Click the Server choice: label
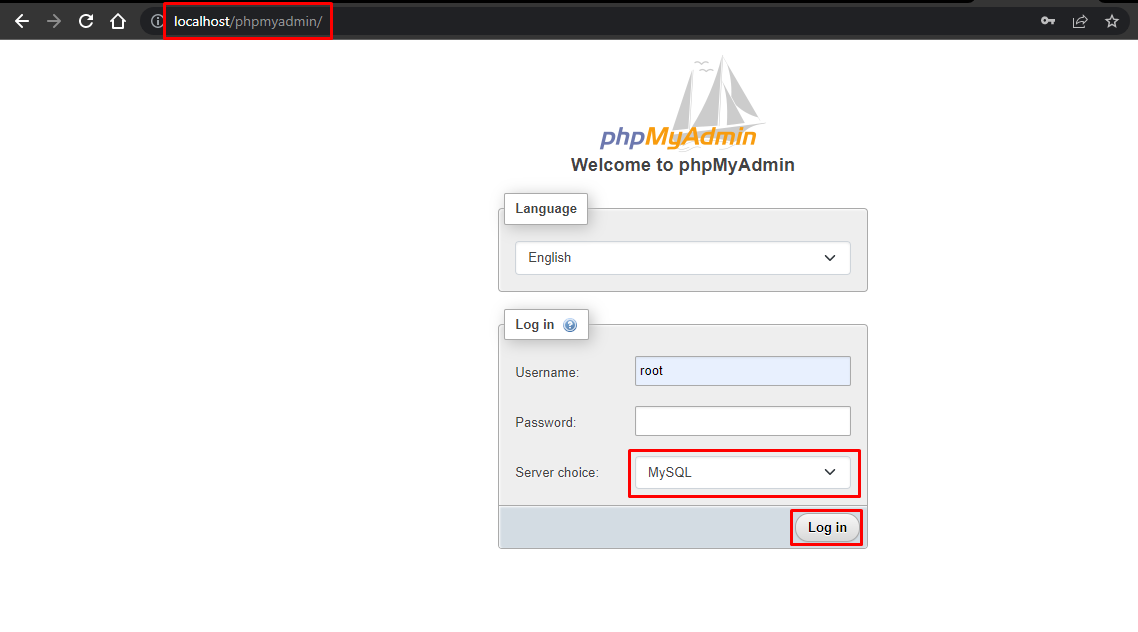1138x632 pixels. point(557,472)
